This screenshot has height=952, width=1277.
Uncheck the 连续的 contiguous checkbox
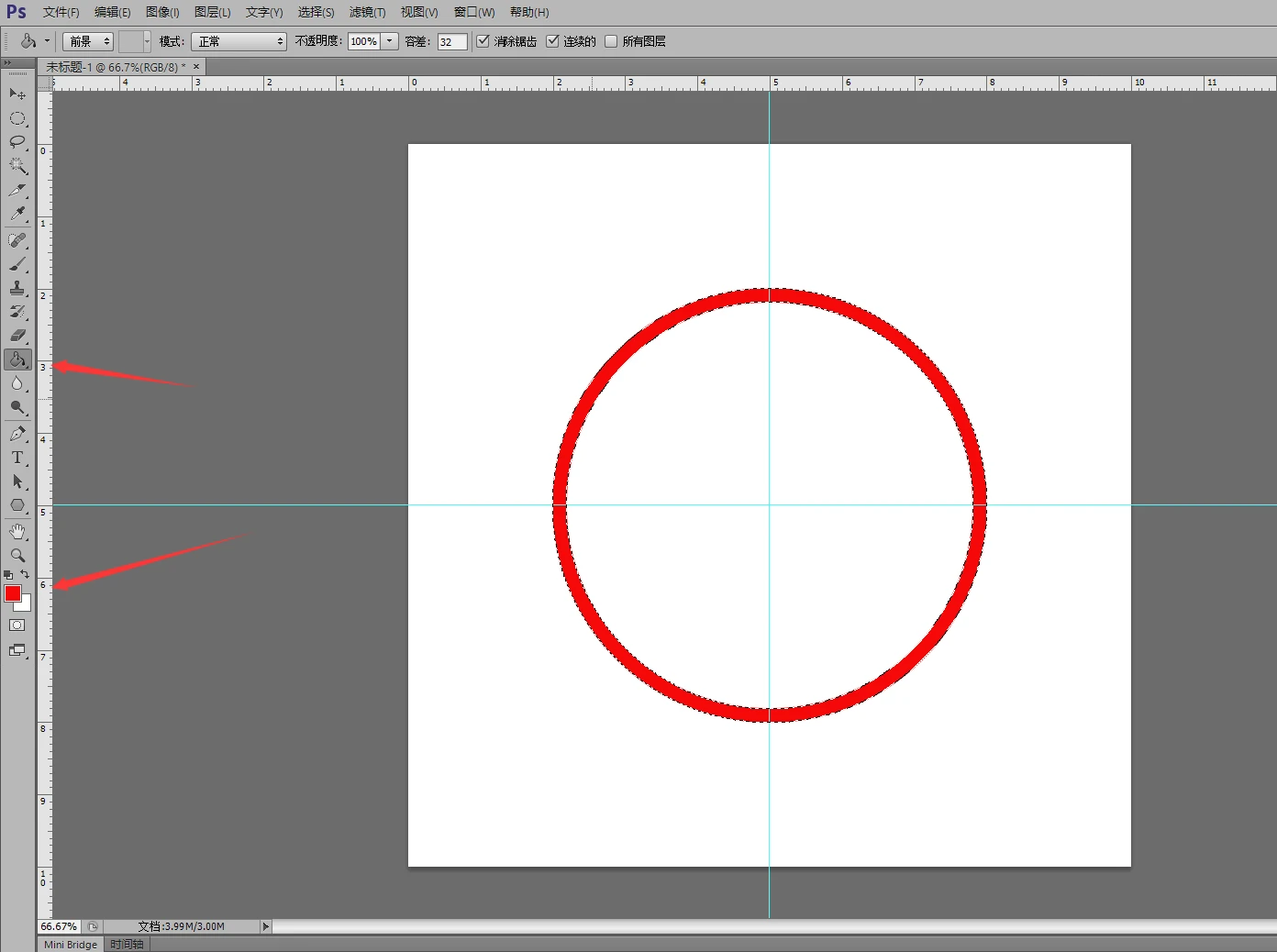[552, 41]
